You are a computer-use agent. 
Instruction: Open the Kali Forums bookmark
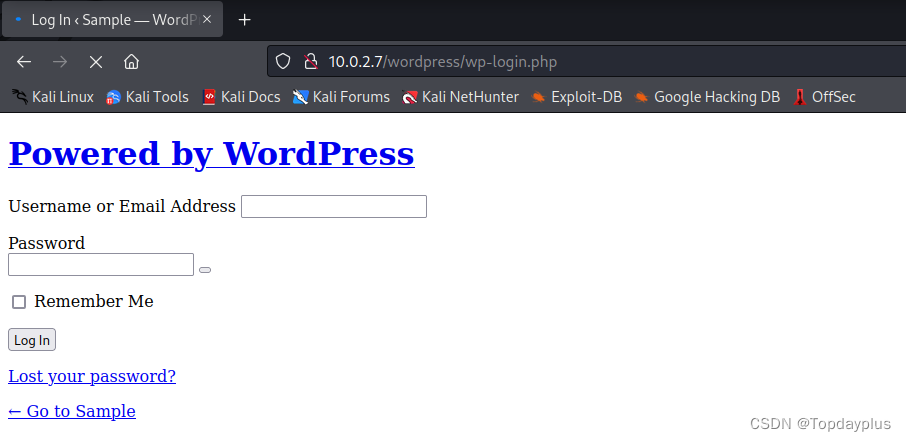341,97
